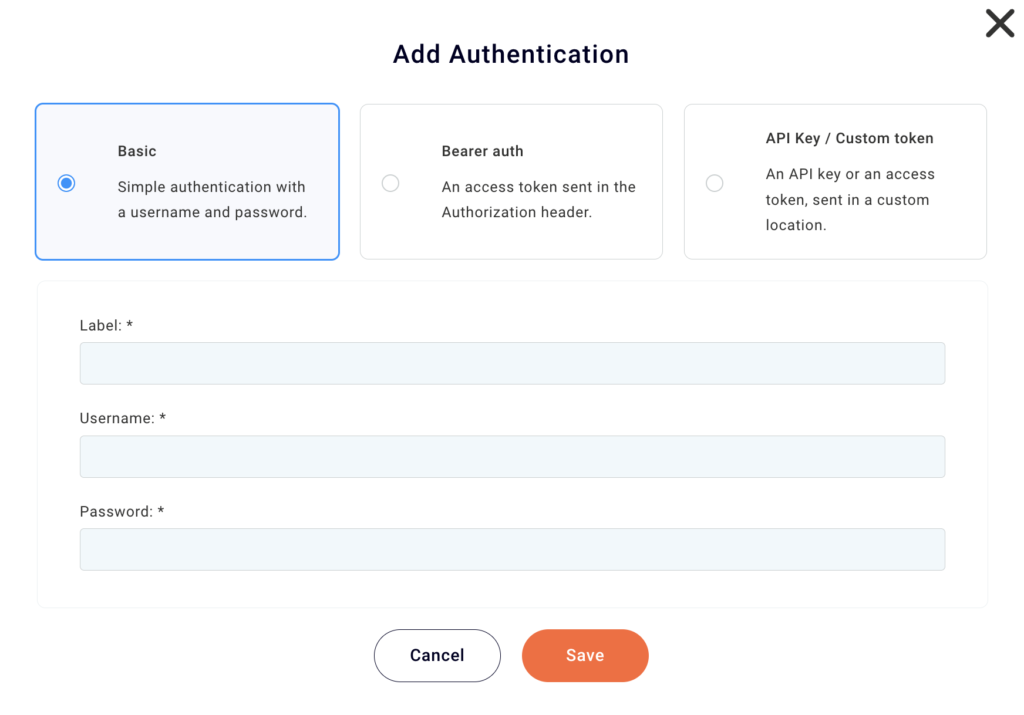
Task: Click the "API Key / Custom token" title
Action: click(x=849, y=138)
